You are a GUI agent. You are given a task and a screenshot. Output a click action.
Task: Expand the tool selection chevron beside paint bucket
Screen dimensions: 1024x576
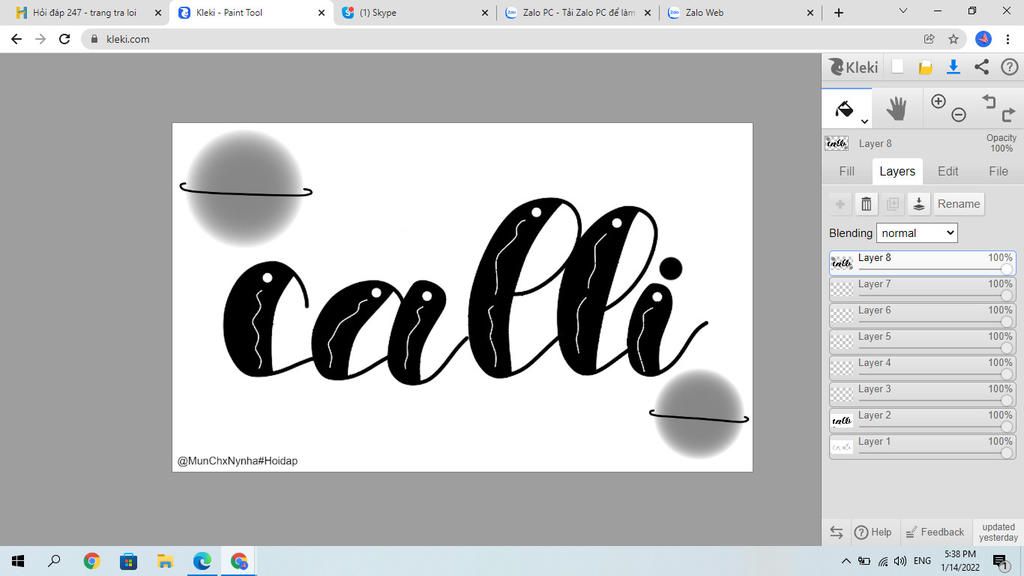(x=864, y=121)
